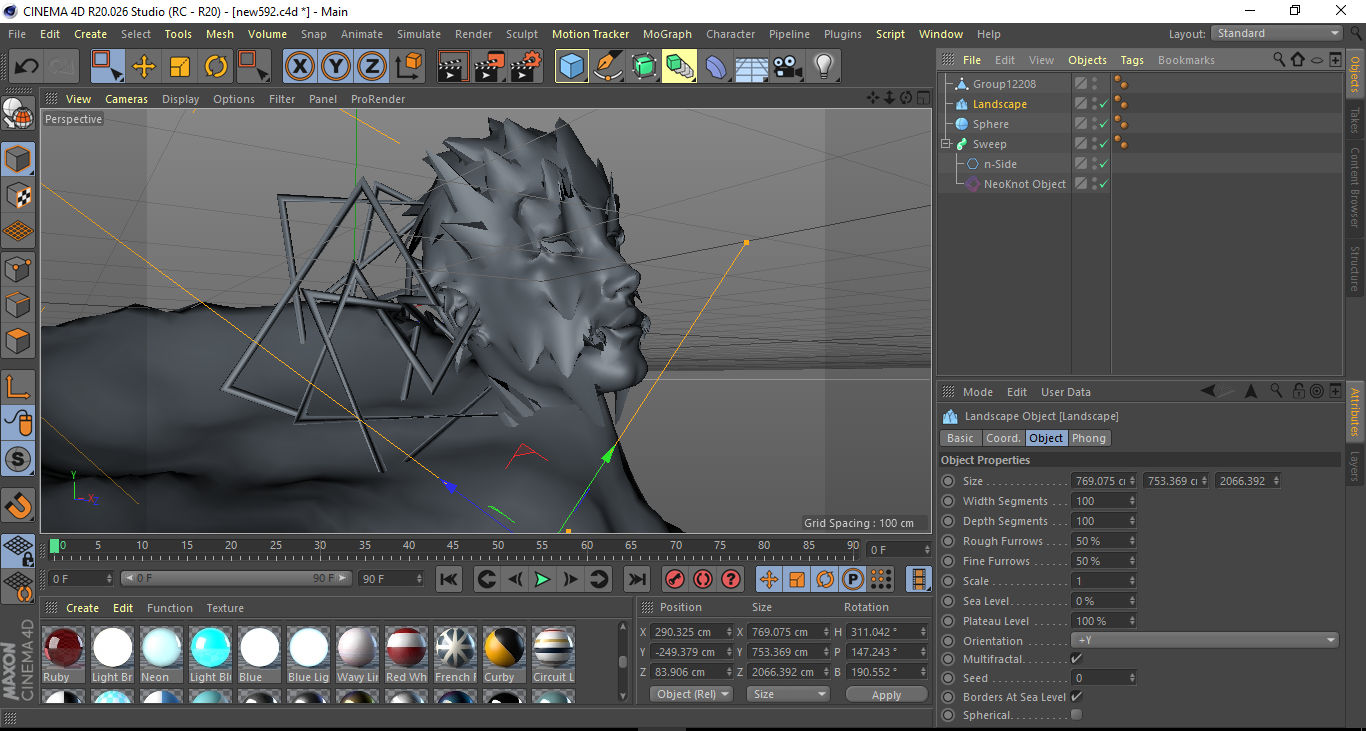Viewport: 1366px width, 731px height.
Task: Toggle Landscape enable checkmark
Action: (x=1104, y=104)
